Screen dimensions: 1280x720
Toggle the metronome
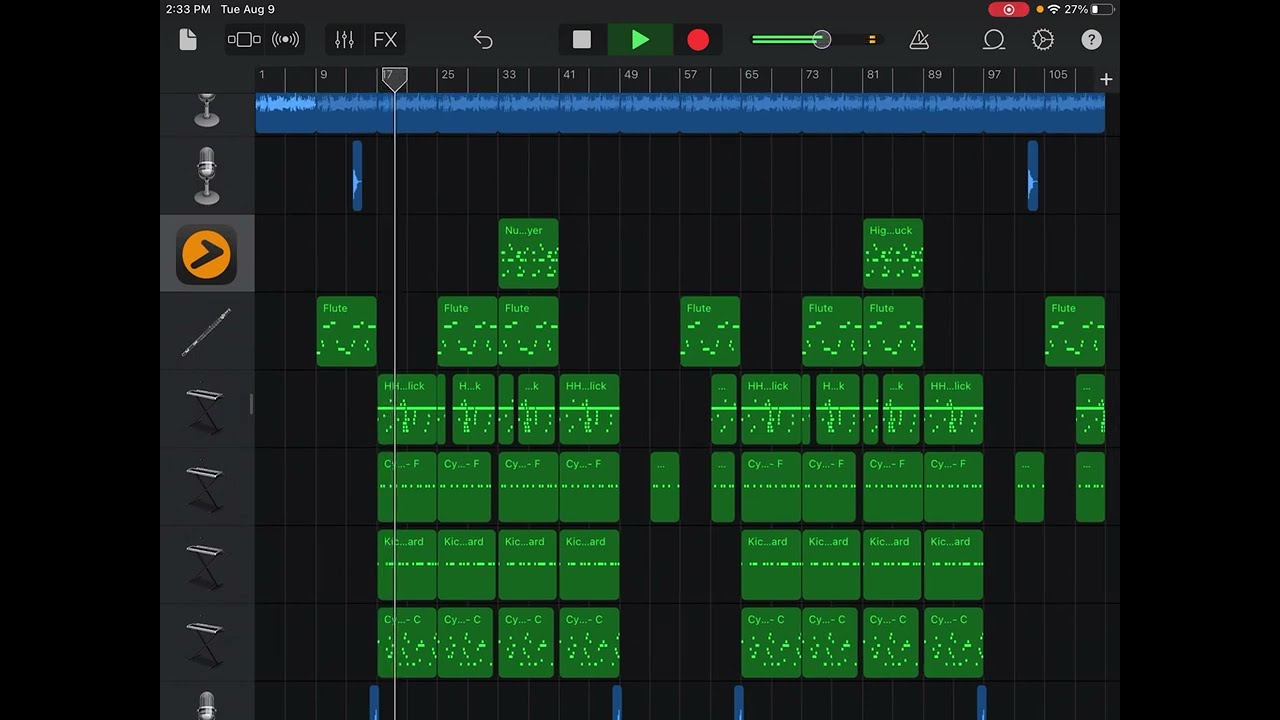click(919, 40)
